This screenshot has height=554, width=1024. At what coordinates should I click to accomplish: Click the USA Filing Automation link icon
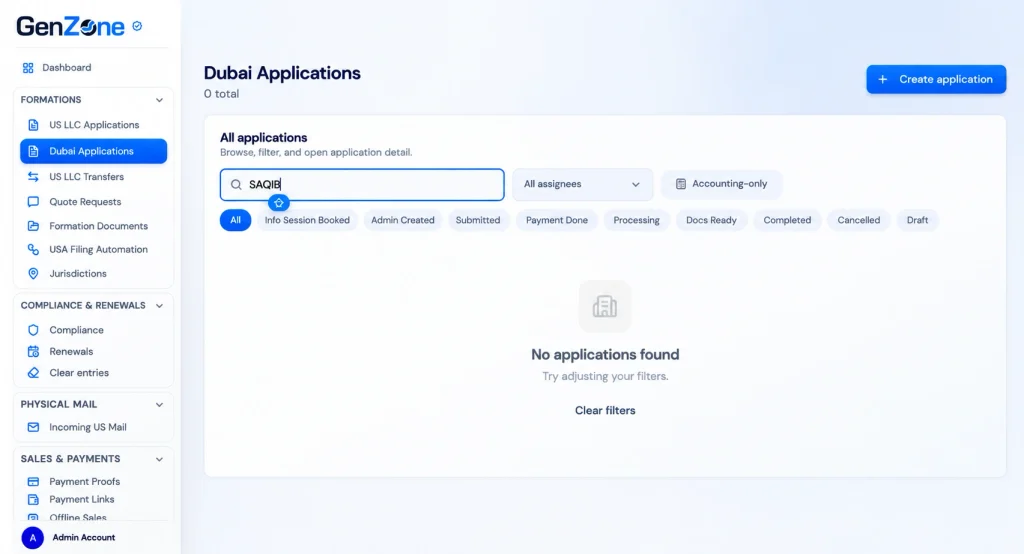coord(33,250)
